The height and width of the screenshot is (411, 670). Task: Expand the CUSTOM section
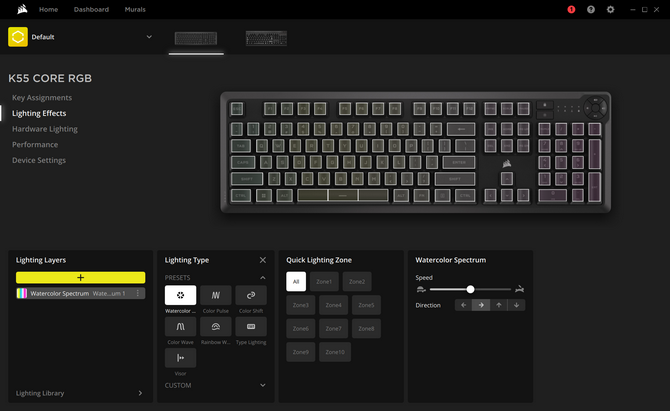(x=263, y=385)
